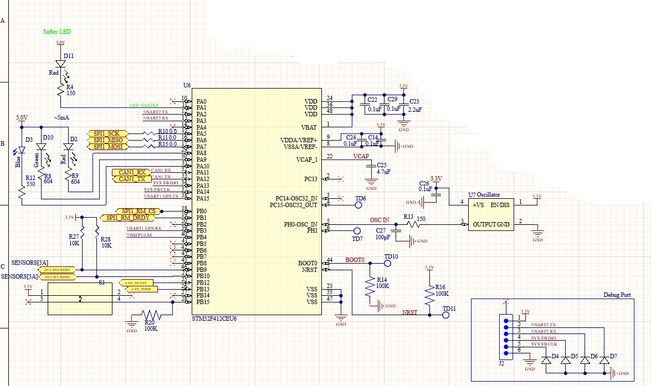Click the SPI1_SCK port label

(107, 134)
